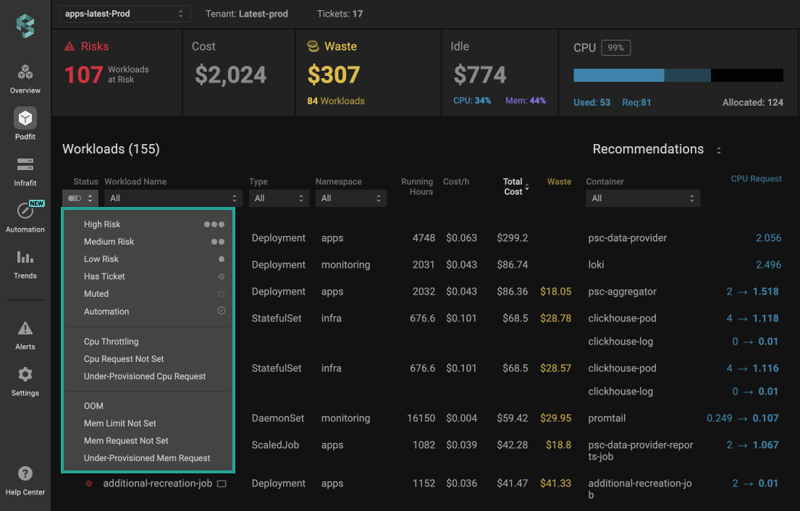Click the High Risk three-dot indicator
This screenshot has width=800, height=511.
pos(214,224)
